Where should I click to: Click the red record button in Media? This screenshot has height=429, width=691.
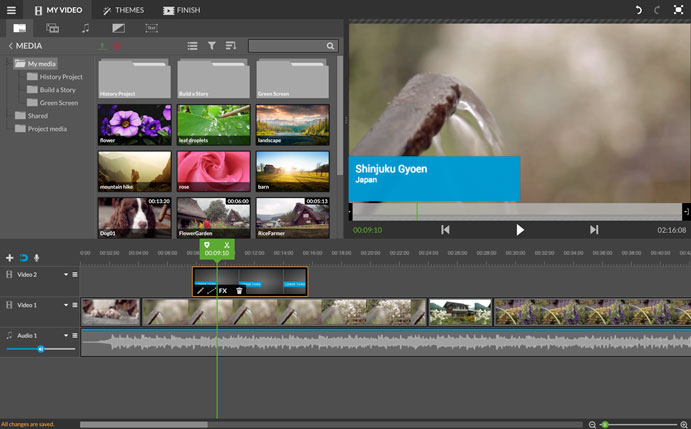tap(117, 46)
